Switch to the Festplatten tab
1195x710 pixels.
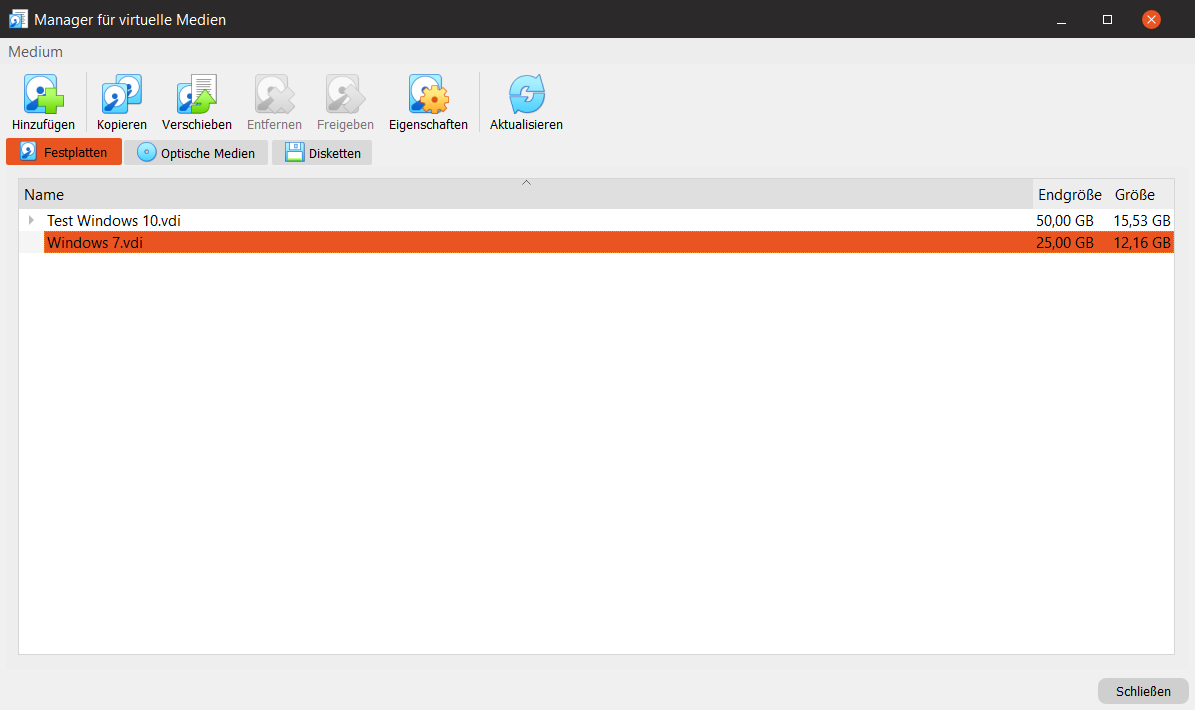pyautogui.click(x=64, y=152)
